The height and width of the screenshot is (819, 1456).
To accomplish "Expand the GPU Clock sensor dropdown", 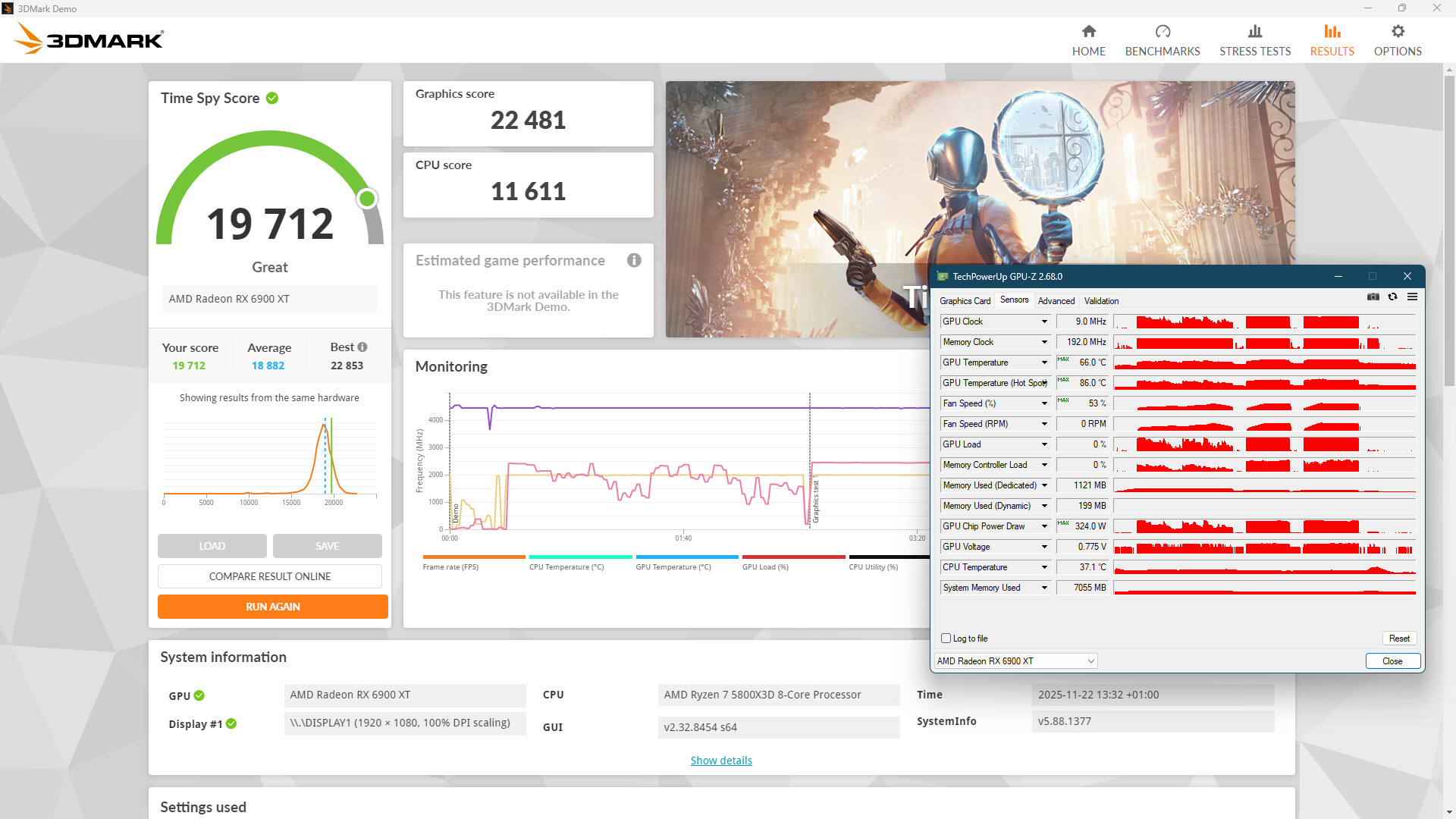I will [x=1044, y=322].
